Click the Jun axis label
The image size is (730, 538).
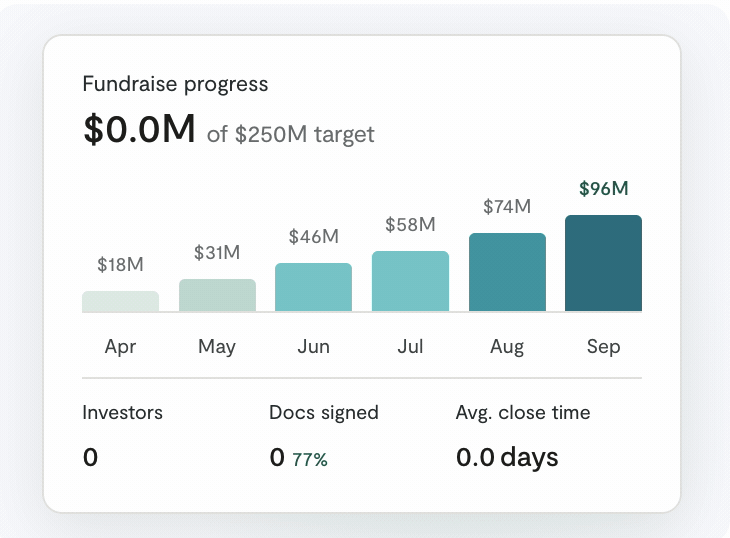(314, 347)
